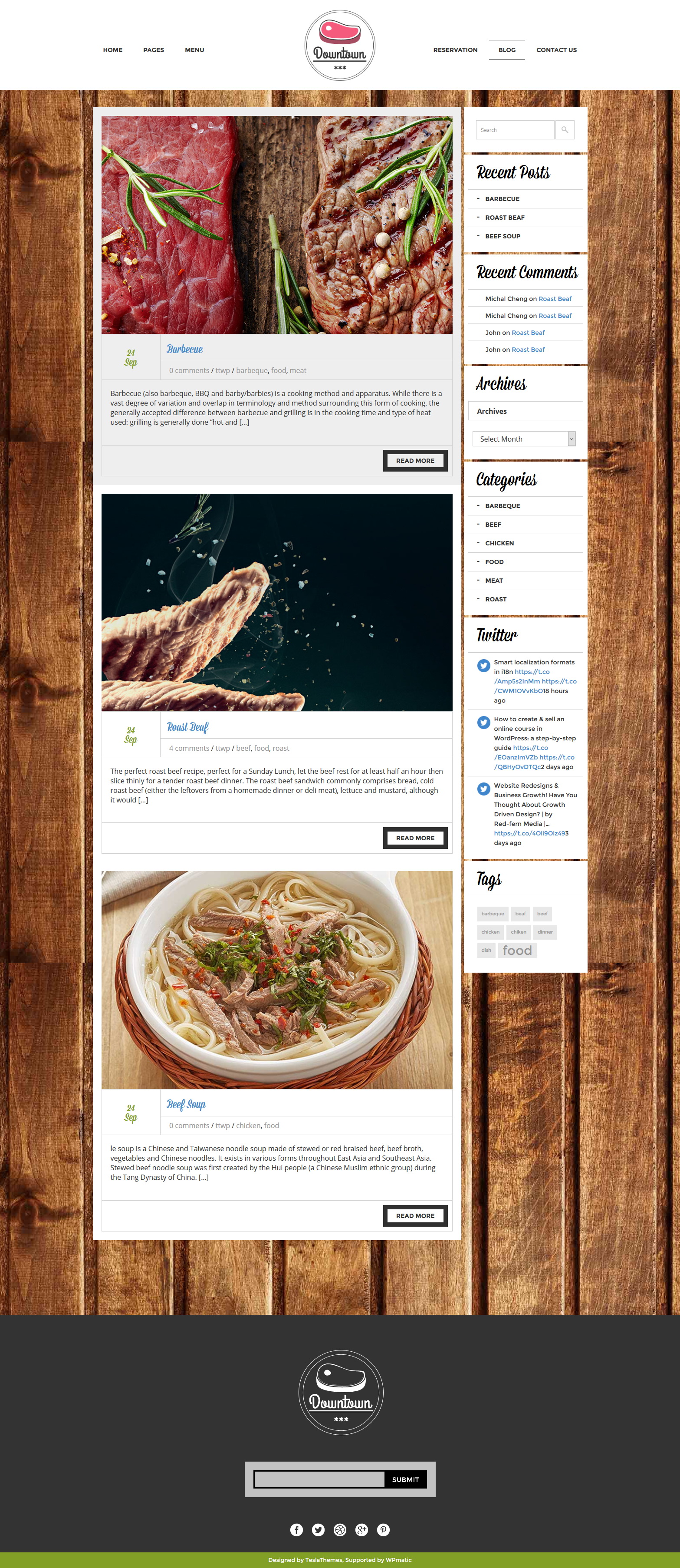680x1568 pixels.
Task: Click the Twitter bird beside localization tweet
Action: pos(483,665)
